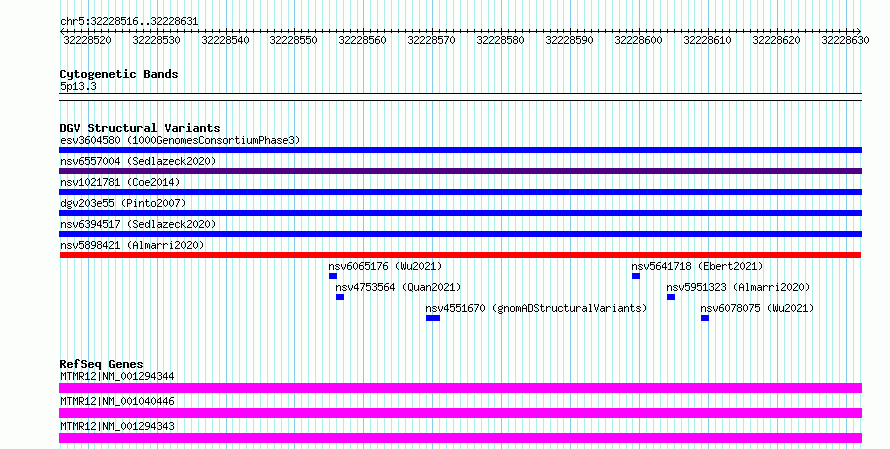The height and width of the screenshot is (449, 890).
Task: Click ruler position 32228520
Action: tap(87, 40)
